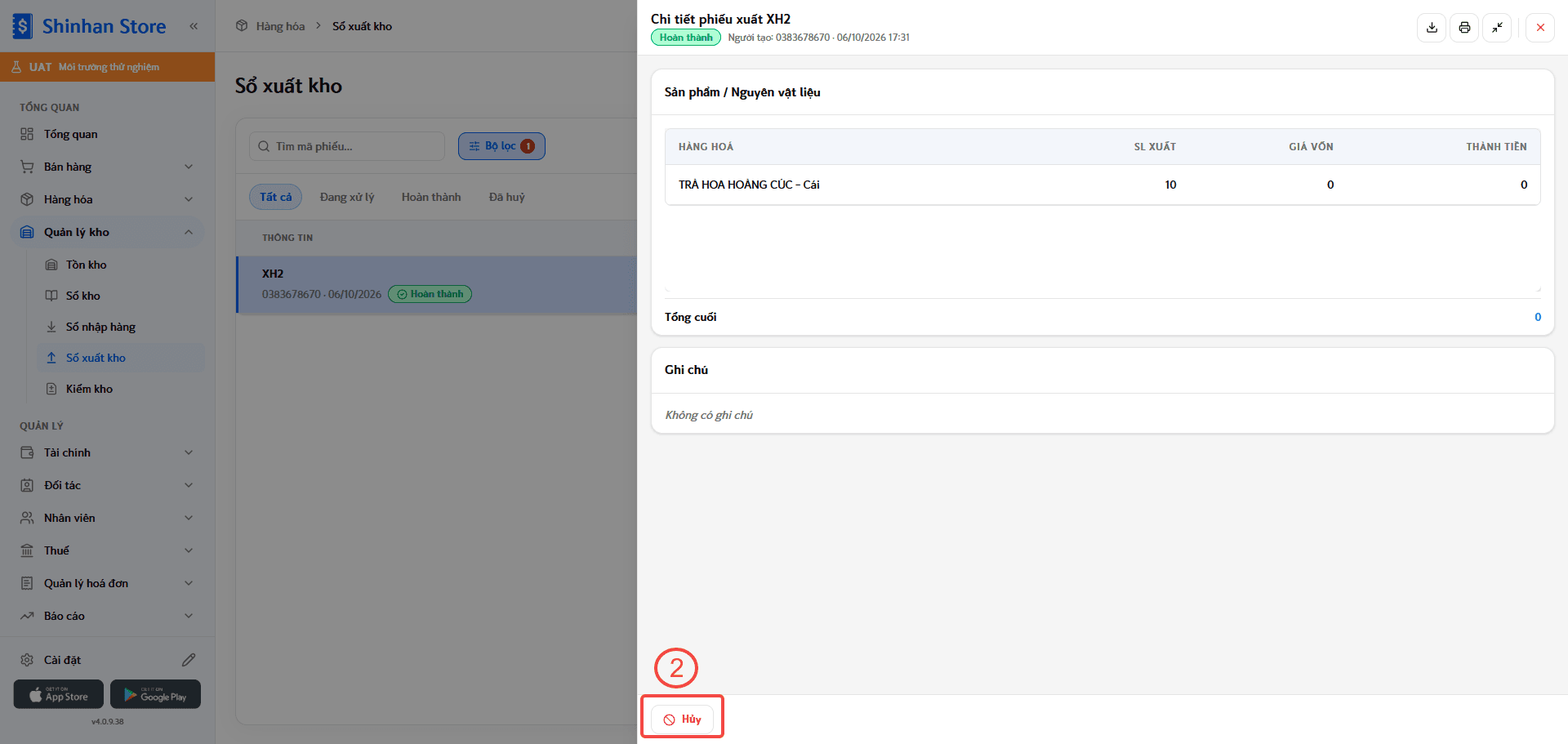Switch to Đang xử lý tab
The height and width of the screenshot is (744, 1568).
347,197
